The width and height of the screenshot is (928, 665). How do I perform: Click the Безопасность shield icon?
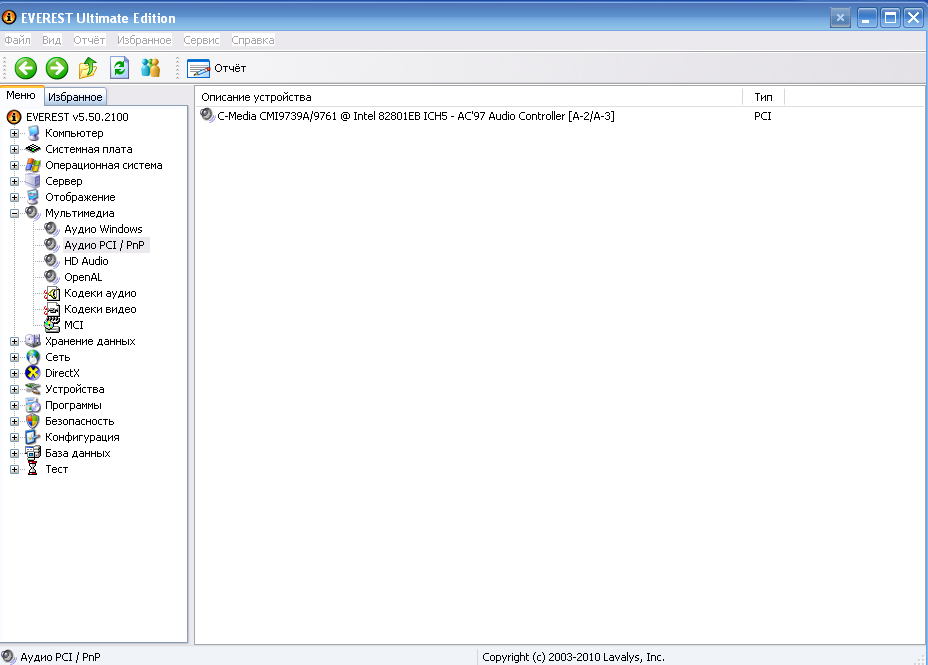(33, 421)
